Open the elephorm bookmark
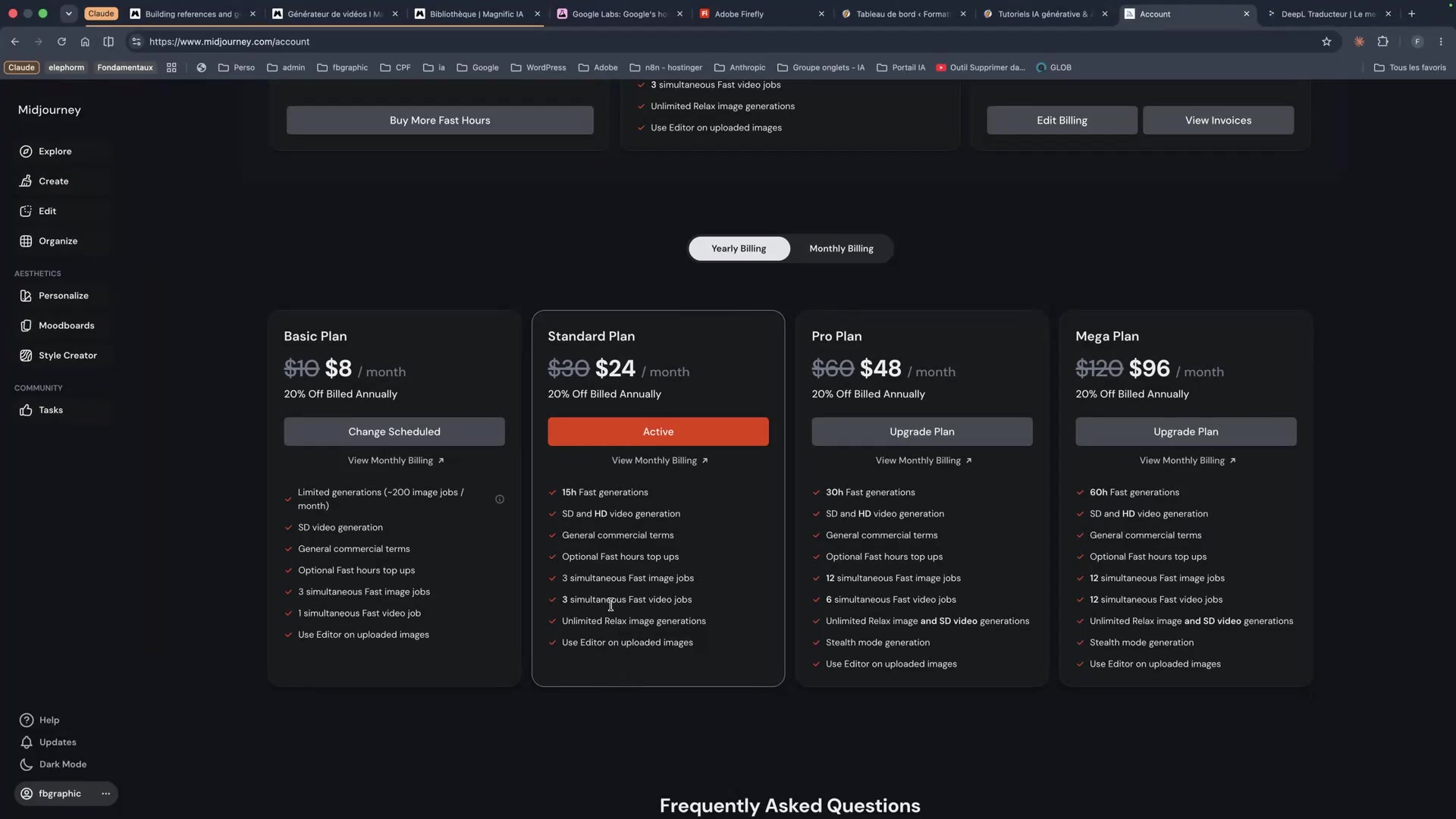This screenshot has width=1456, height=819. click(x=67, y=67)
